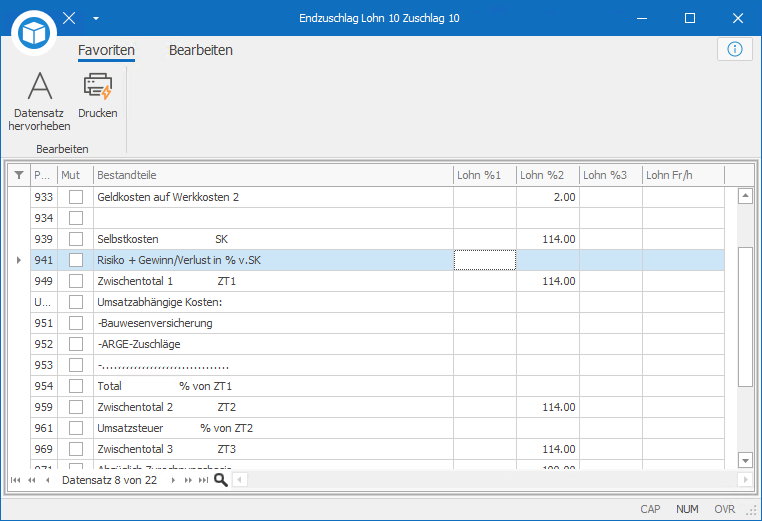Click vertical scrollbar down arrow

pos(745,459)
